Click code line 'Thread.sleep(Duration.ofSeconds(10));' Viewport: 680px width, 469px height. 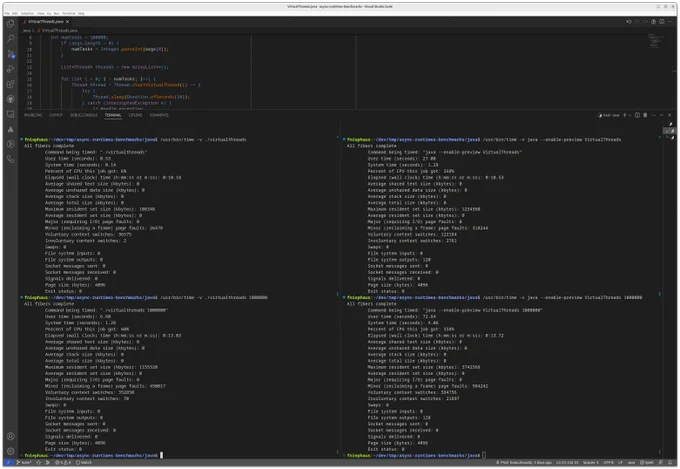pyautogui.click(x=141, y=97)
